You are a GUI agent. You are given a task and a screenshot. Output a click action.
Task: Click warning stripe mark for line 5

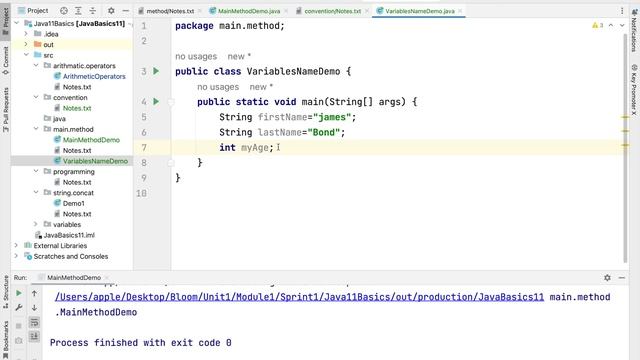point(625,117)
